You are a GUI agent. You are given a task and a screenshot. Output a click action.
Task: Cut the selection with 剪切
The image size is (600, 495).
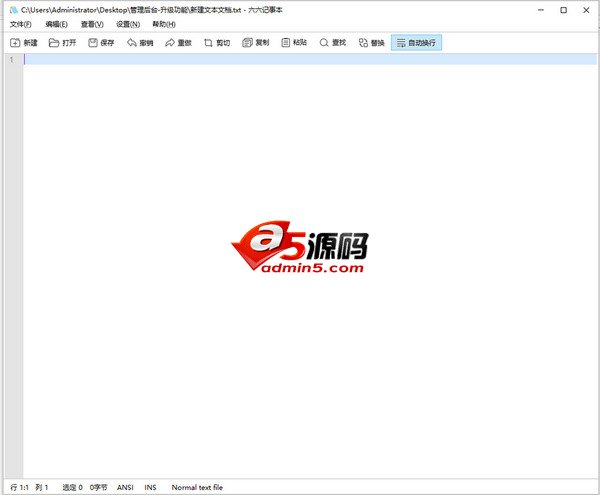[x=217, y=43]
